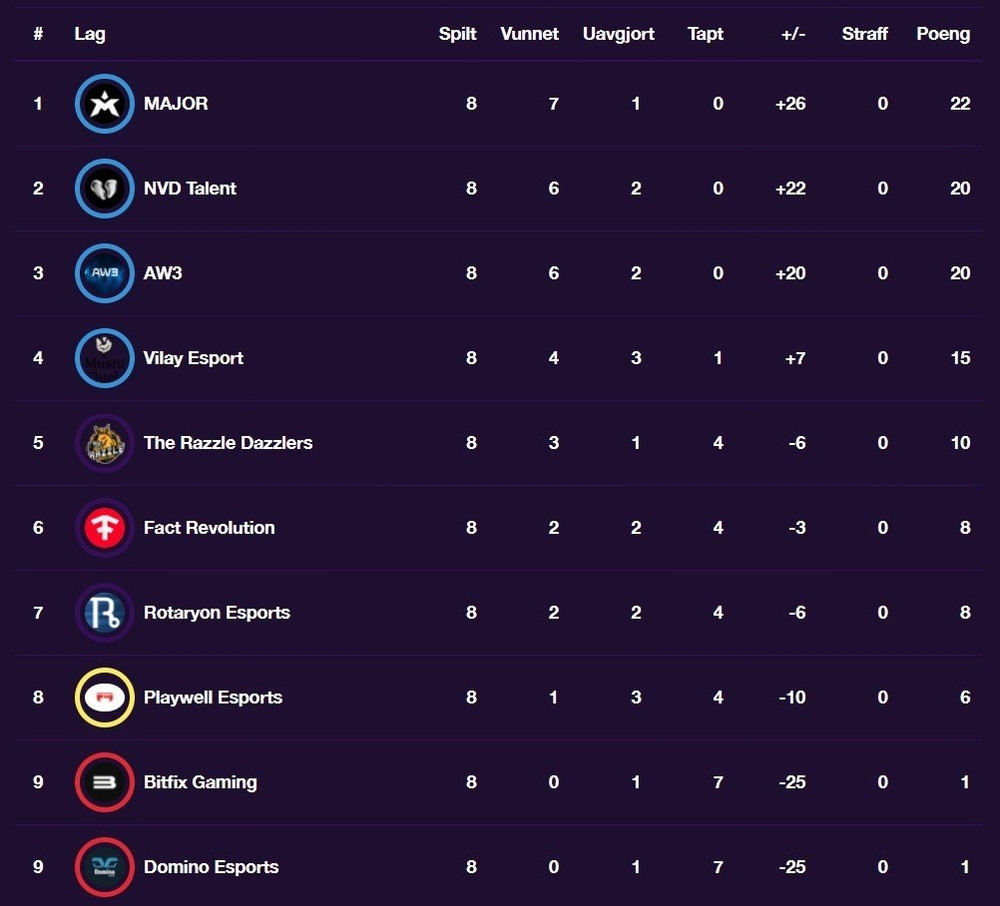Click the Bitfix Gaming B logo

[105, 782]
